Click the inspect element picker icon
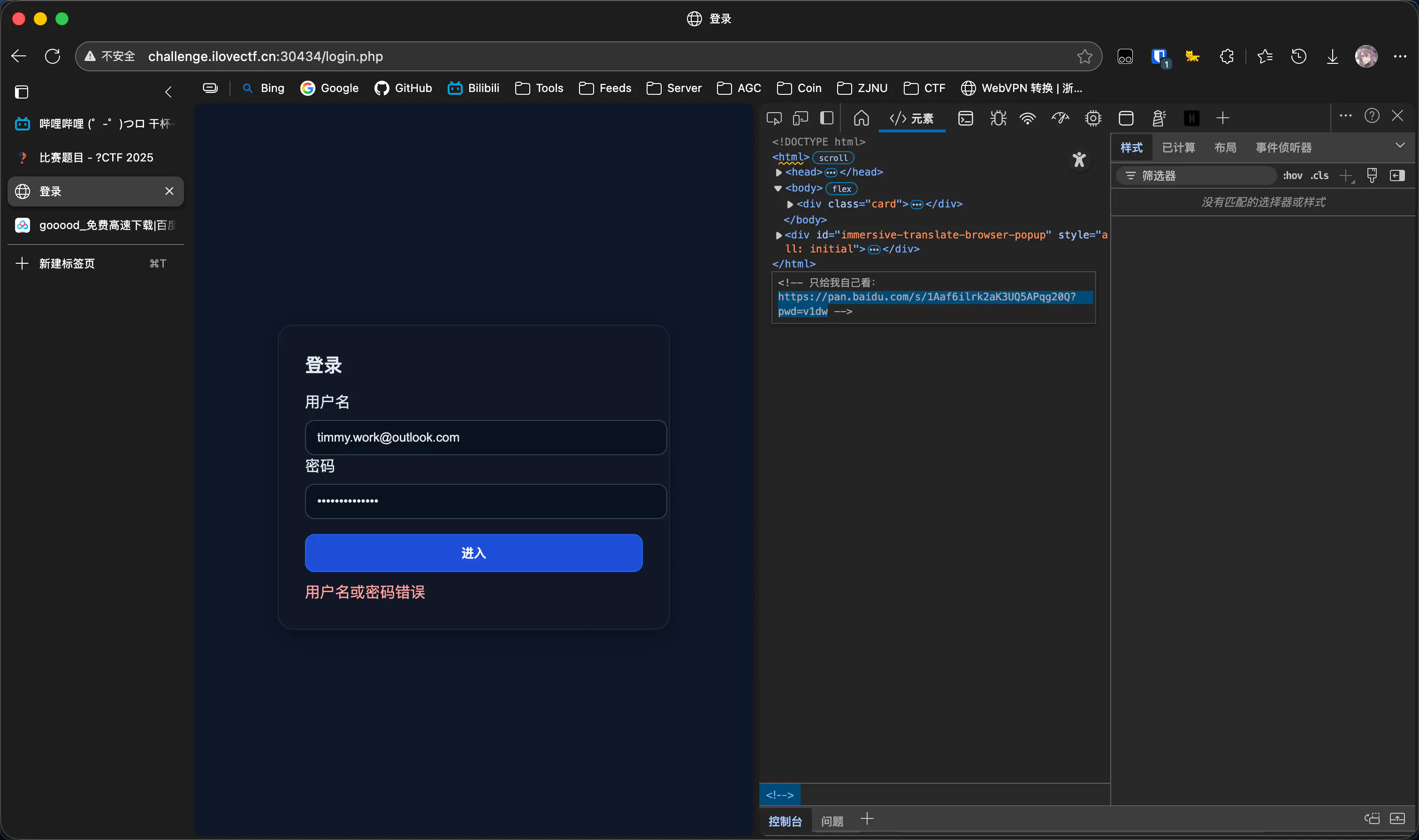This screenshot has height=840, width=1419. click(774, 118)
